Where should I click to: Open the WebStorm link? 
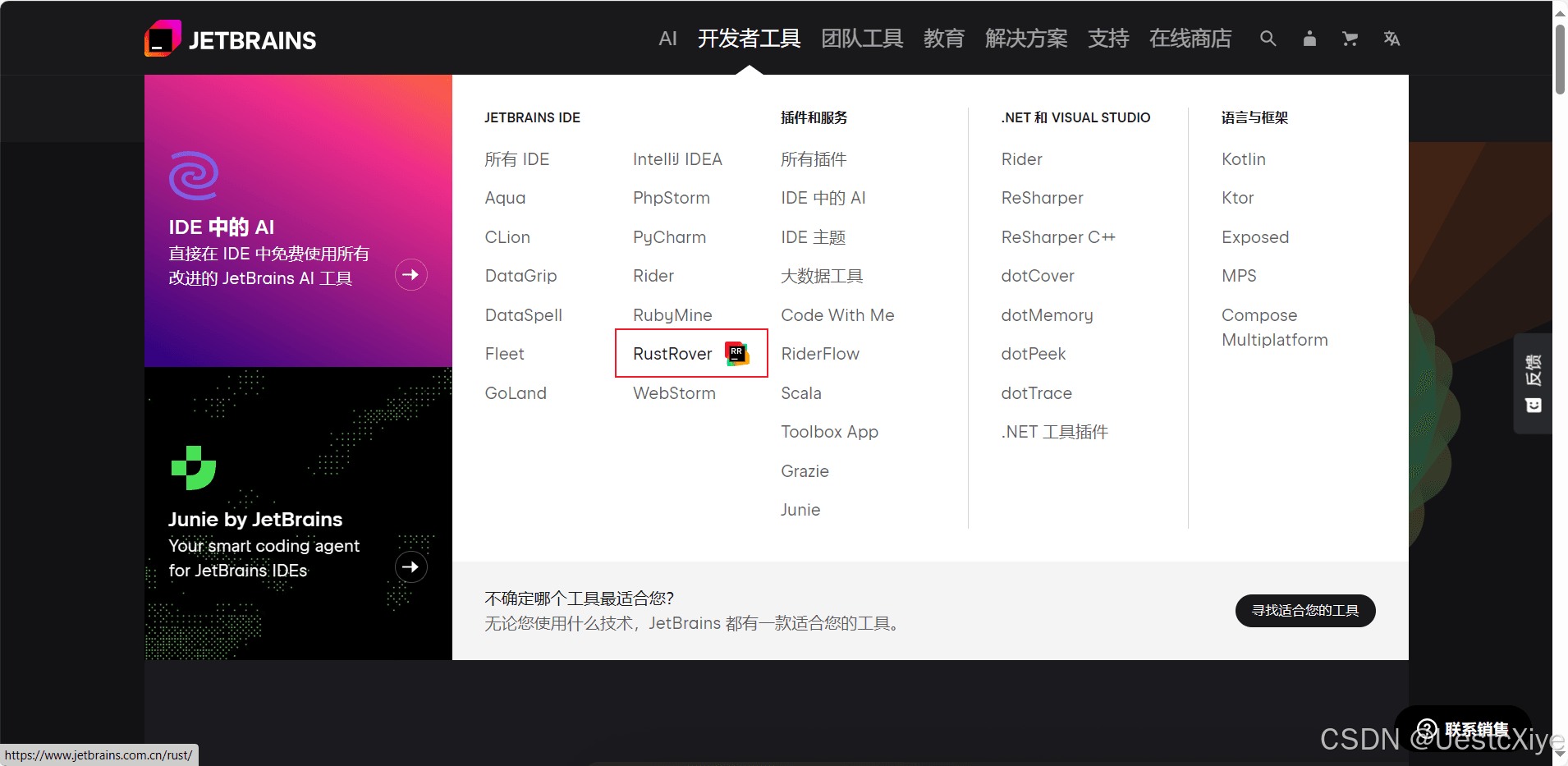(674, 393)
